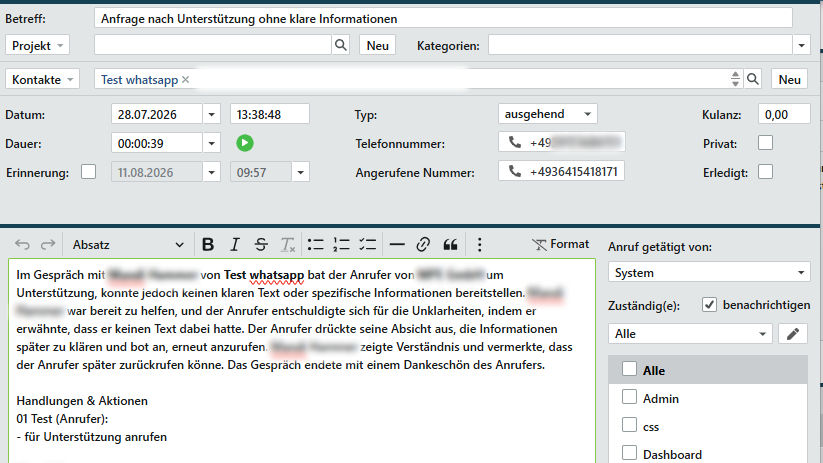The image size is (823, 463).
Task: Click the Datum field 28.07.2026
Action: point(157,114)
